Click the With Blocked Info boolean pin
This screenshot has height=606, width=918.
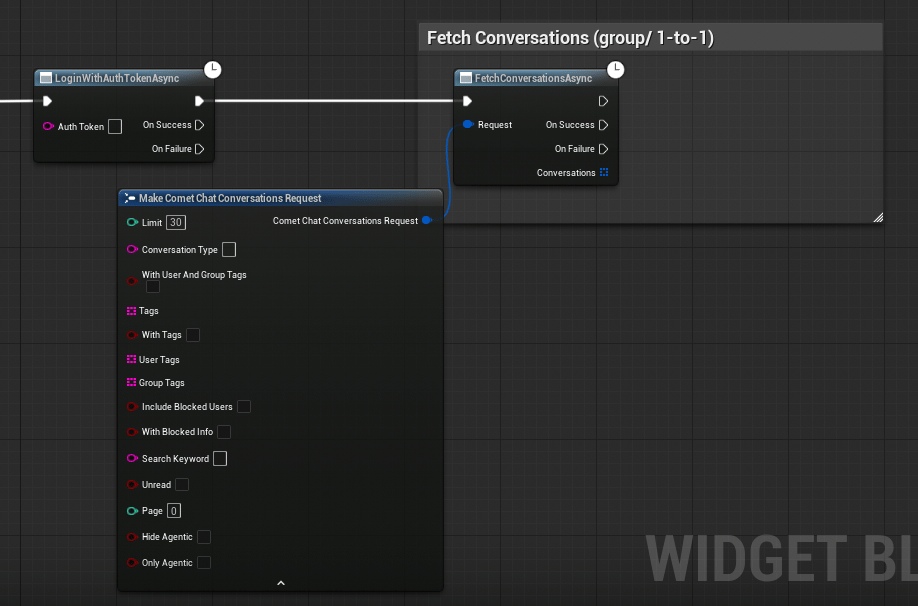[132, 432]
